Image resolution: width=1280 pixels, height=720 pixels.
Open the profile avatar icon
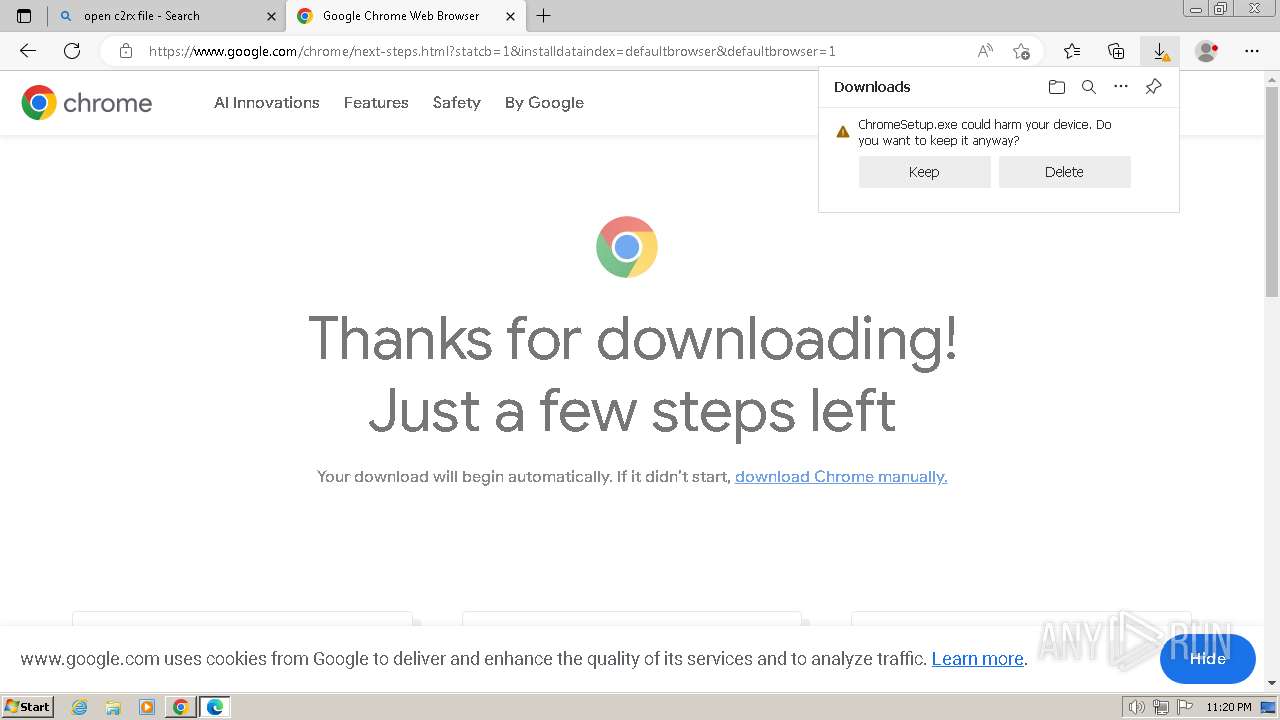point(1206,51)
